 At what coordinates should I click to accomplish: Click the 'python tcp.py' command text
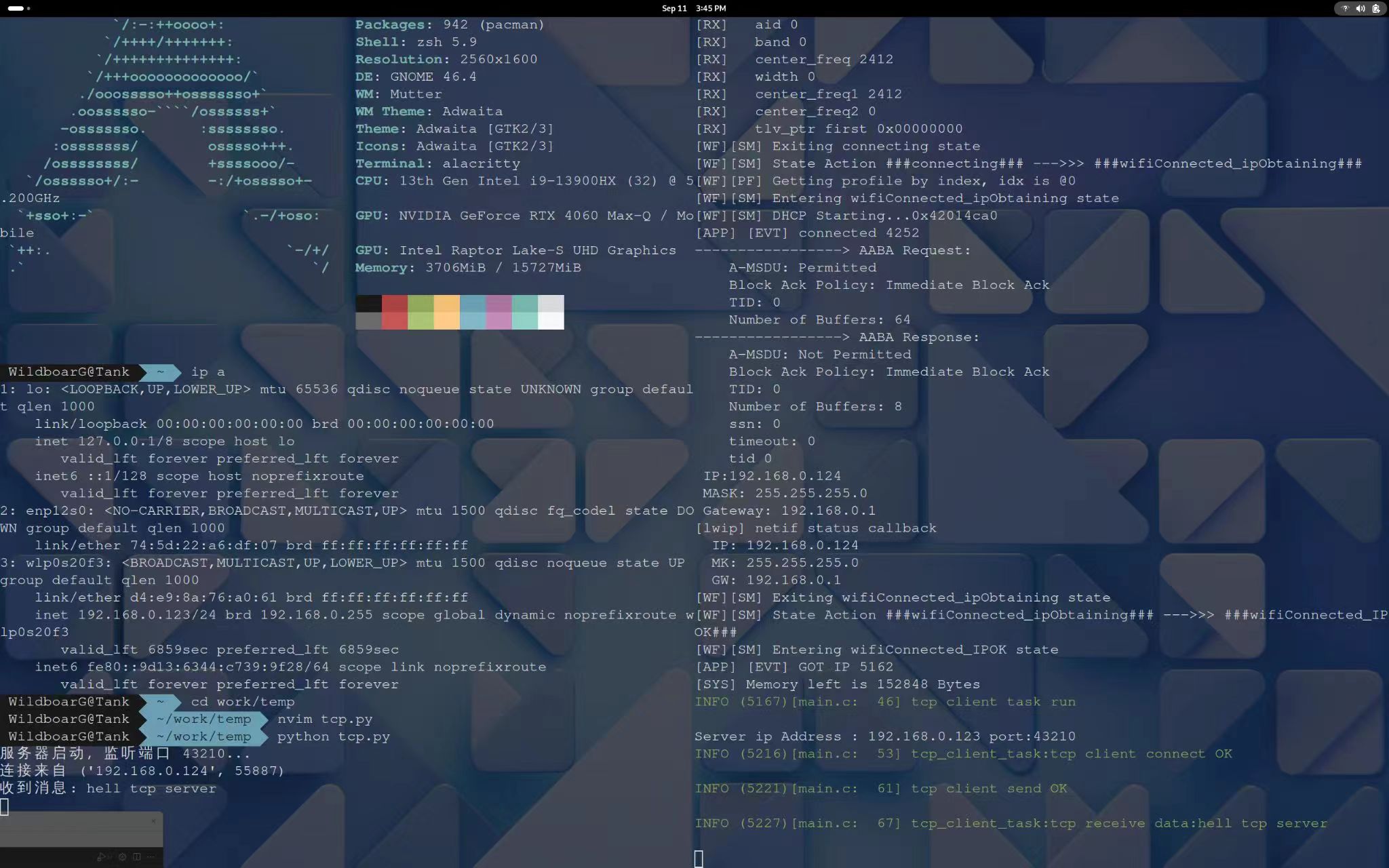(x=333, y=736)
